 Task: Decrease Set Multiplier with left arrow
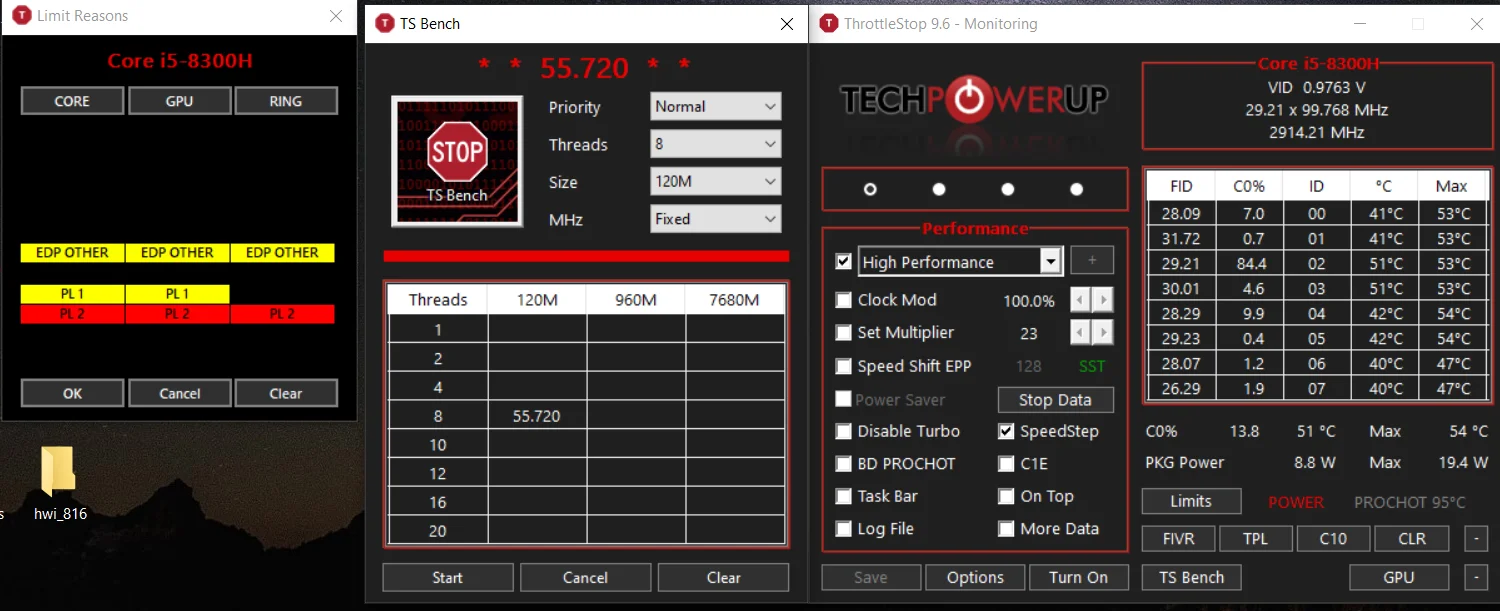pyautogui.click(x=1079, y=333)
